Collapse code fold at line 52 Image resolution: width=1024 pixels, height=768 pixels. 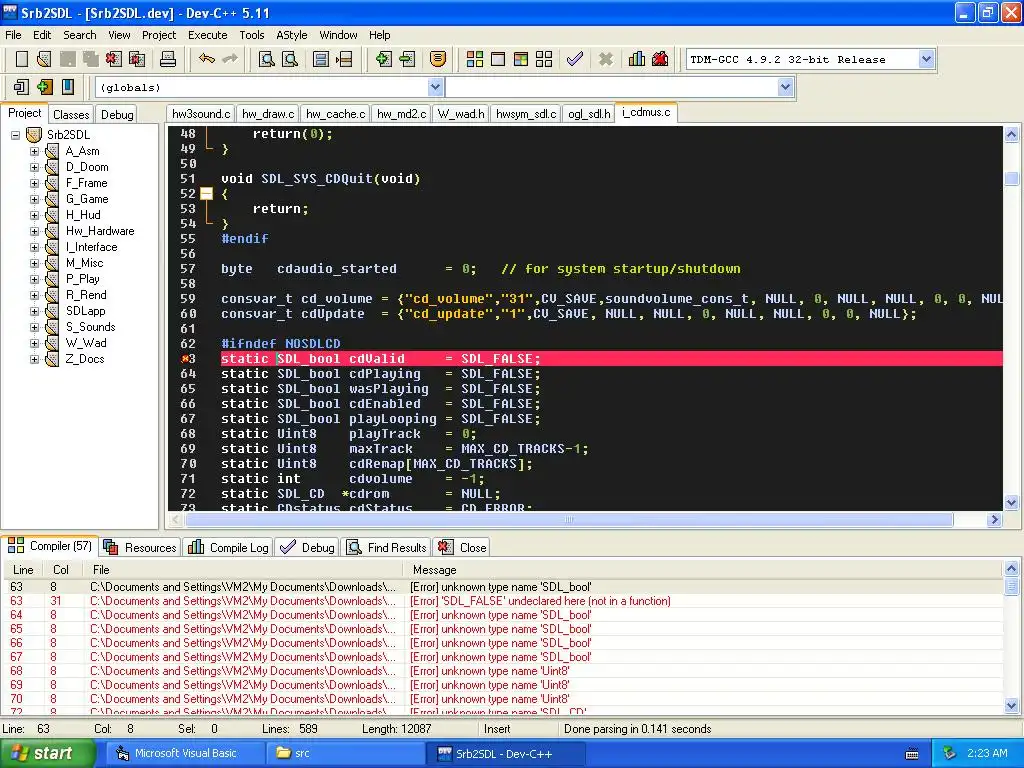click(x=206, y=194)
